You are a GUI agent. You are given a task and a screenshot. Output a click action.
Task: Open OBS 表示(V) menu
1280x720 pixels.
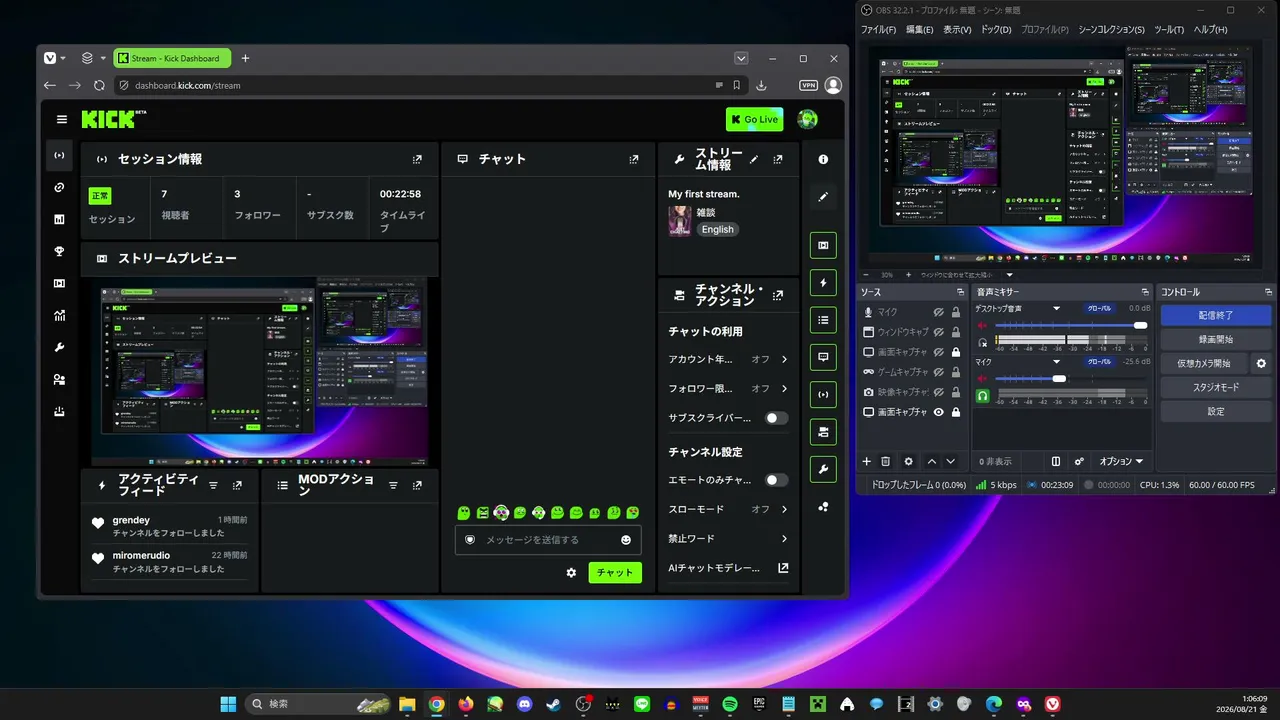[x=957, y=30]
